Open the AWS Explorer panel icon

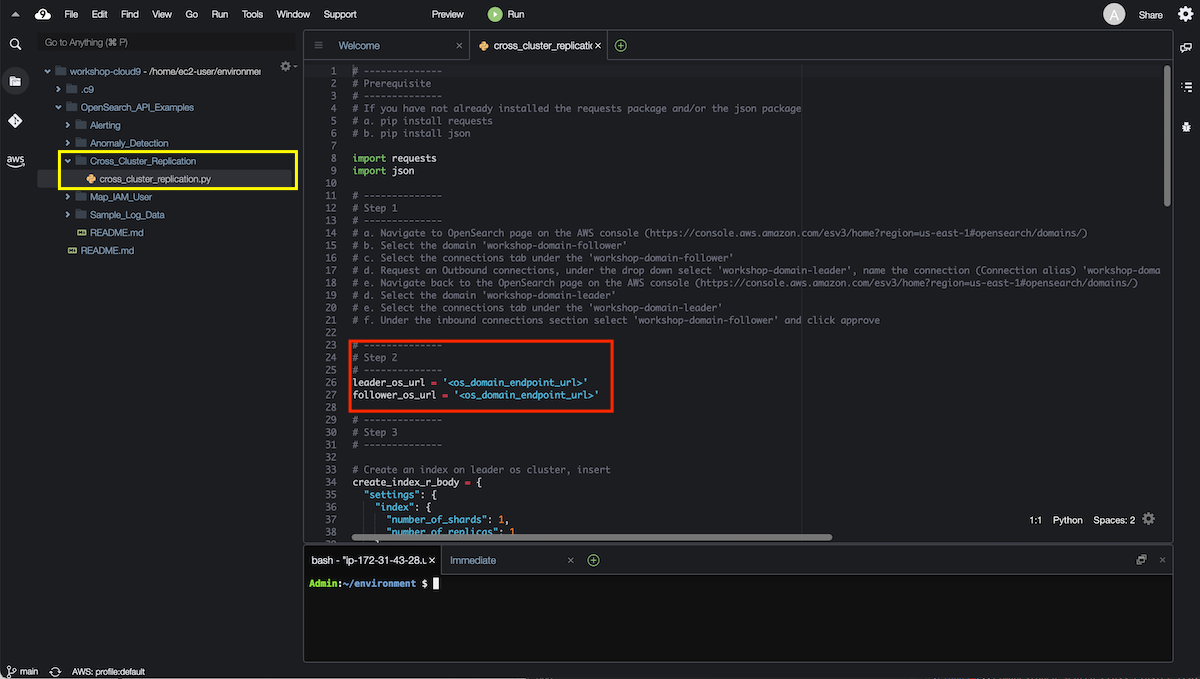tap(15, 160)
